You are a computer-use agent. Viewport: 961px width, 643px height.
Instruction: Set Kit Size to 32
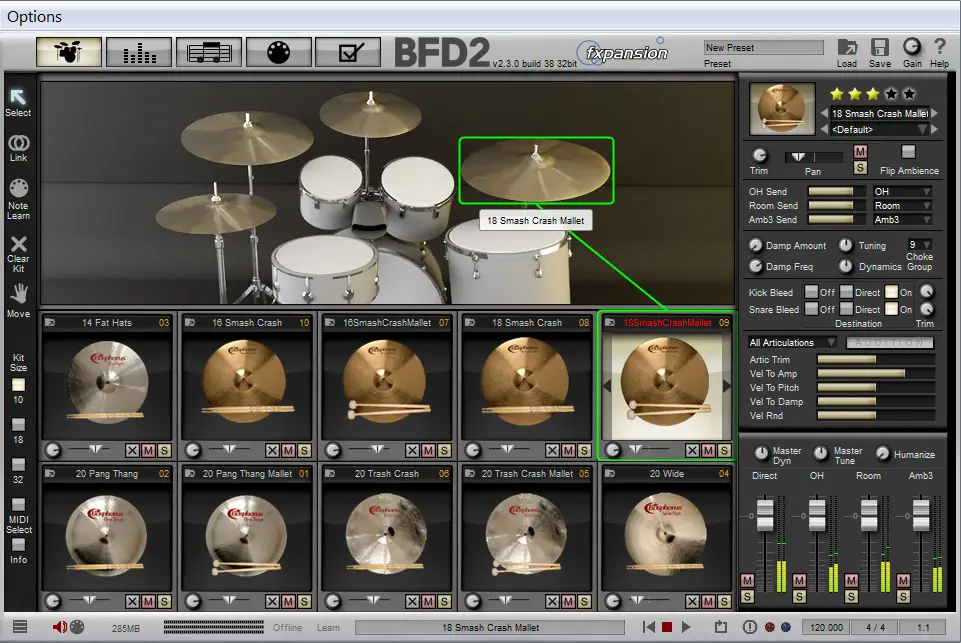pyautogui.click(x=18, y=464)
